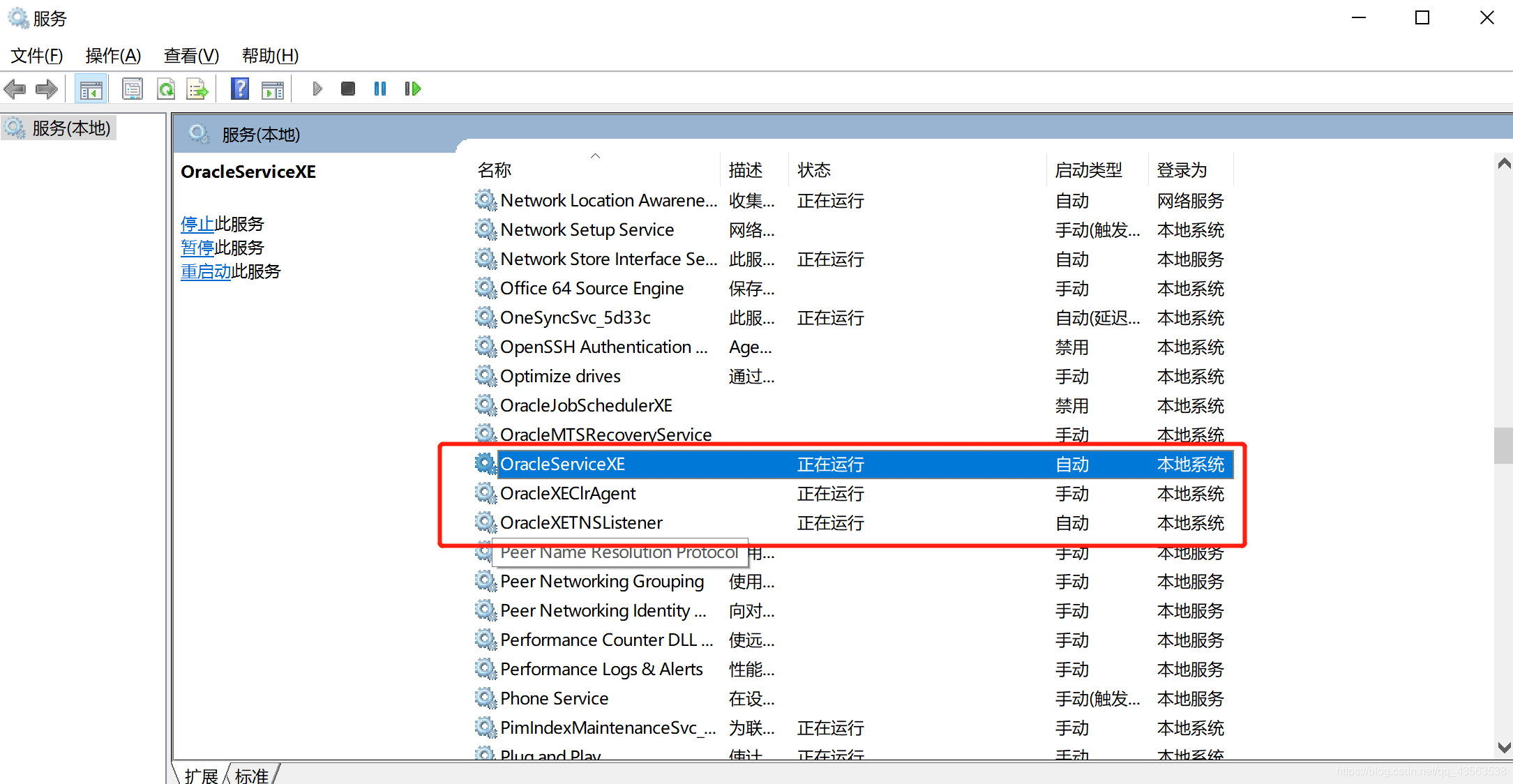The height and width of the screenshot is (784, 1513).
Task: Click the Forward arrow toolbar icon
Action: coord(47,89)
